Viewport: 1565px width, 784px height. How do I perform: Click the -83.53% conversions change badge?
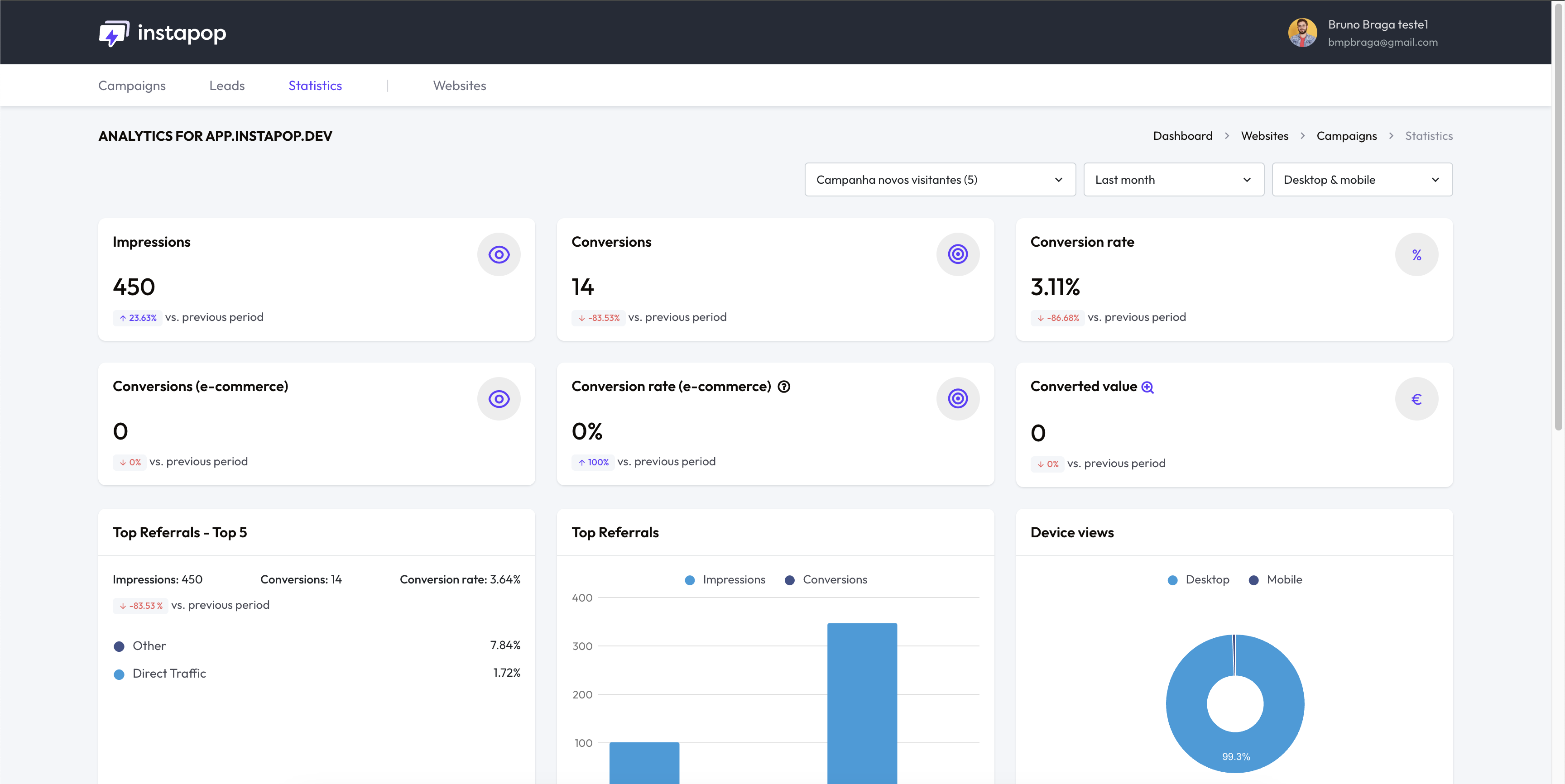tap(598, 318)
